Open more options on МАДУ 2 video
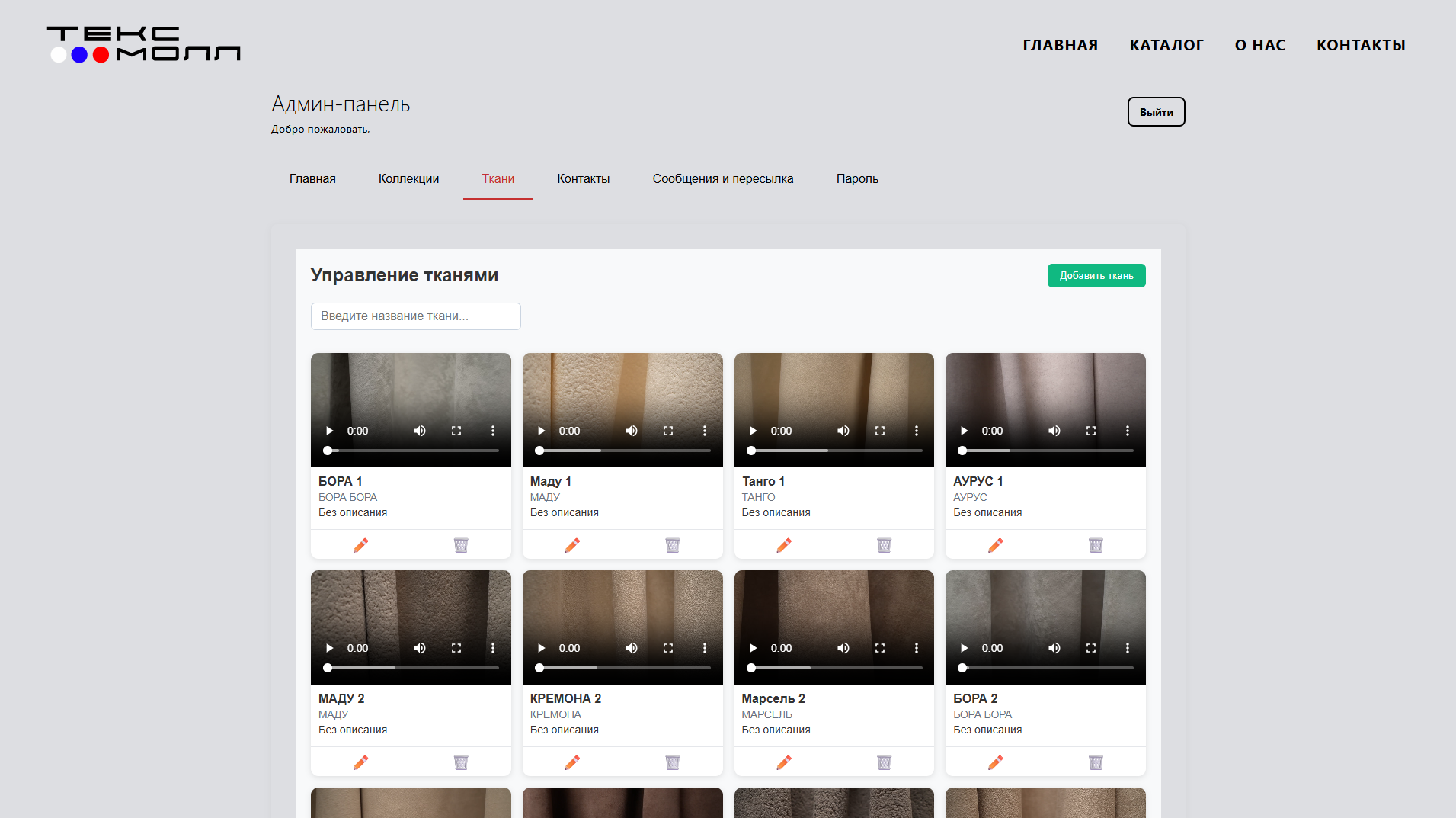Screen dimensions: 1456x818 493,648
